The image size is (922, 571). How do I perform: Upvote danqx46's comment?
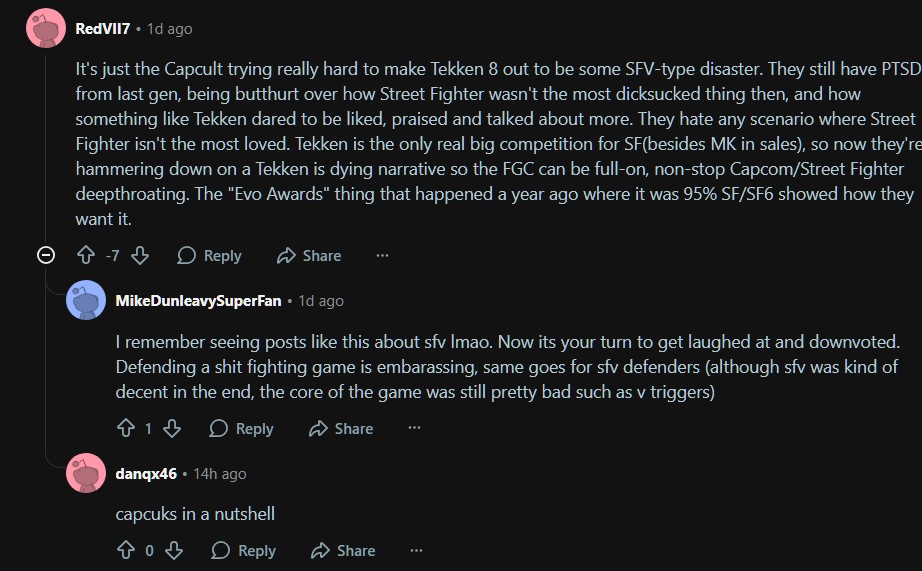click(126, 550)
